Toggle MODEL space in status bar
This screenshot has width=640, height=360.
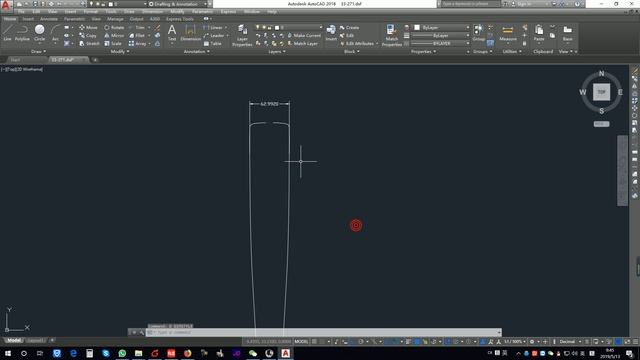tap(301, 341)
